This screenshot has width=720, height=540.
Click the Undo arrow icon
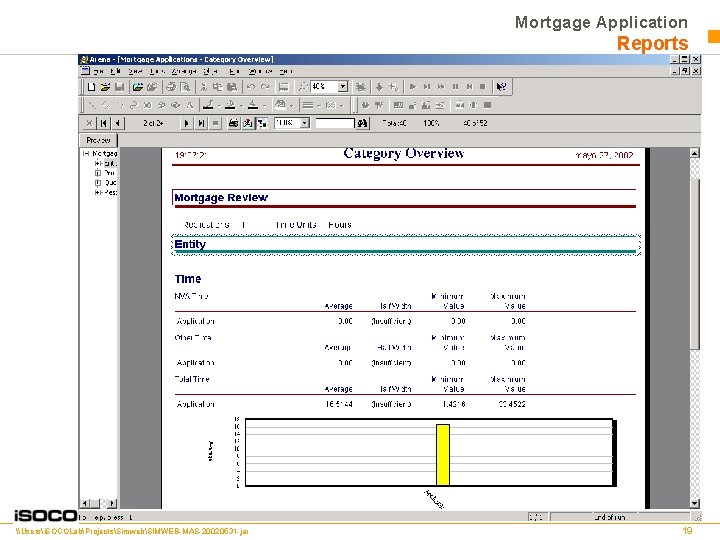(251, 87)
